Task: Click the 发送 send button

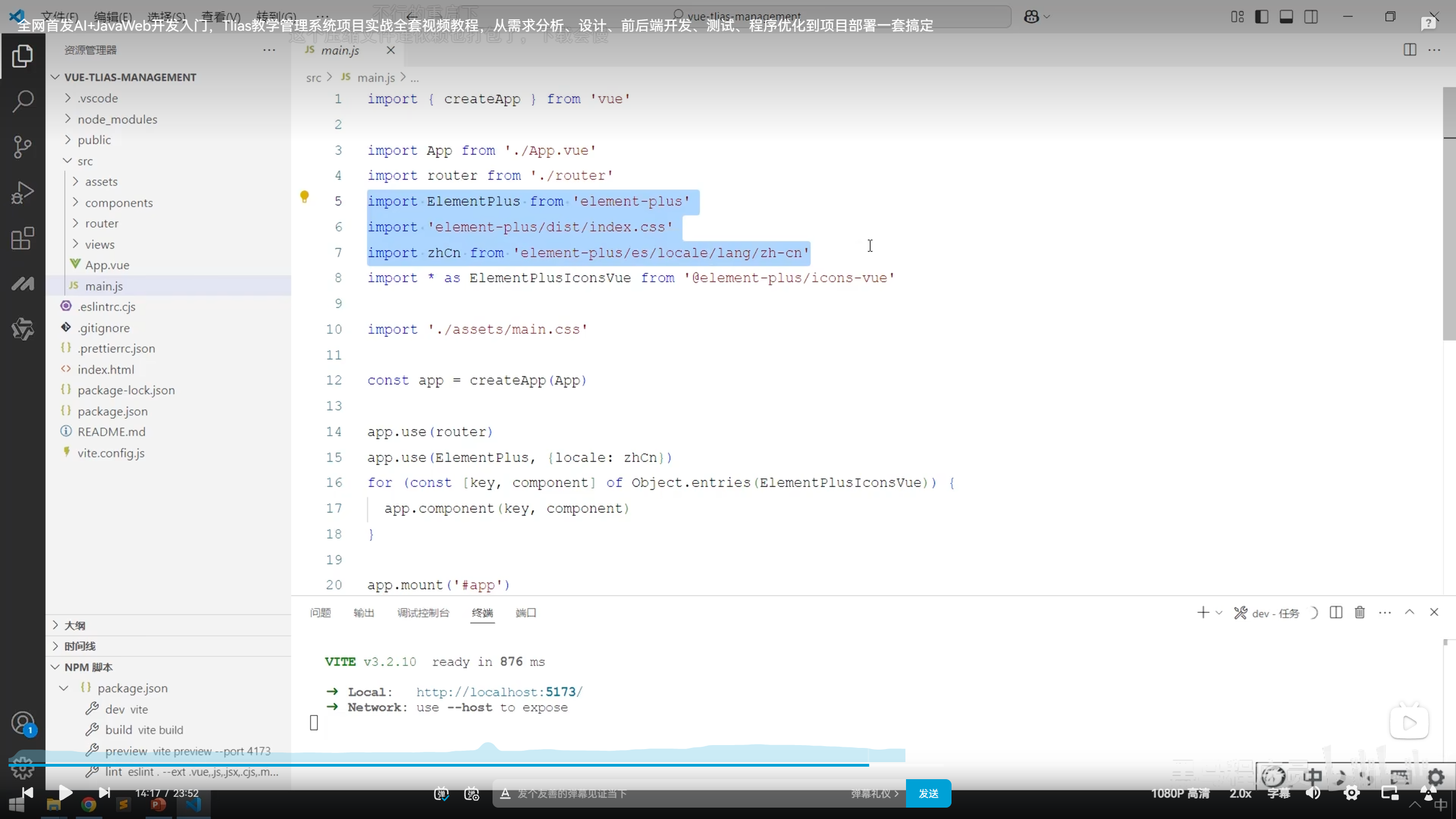Action: [928, 793]
